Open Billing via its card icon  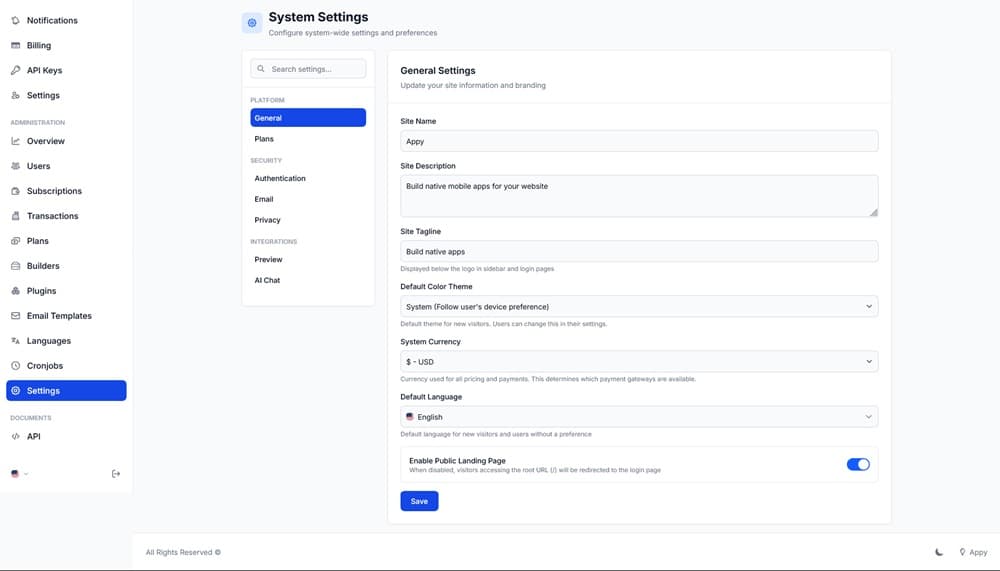pos(15,45)
